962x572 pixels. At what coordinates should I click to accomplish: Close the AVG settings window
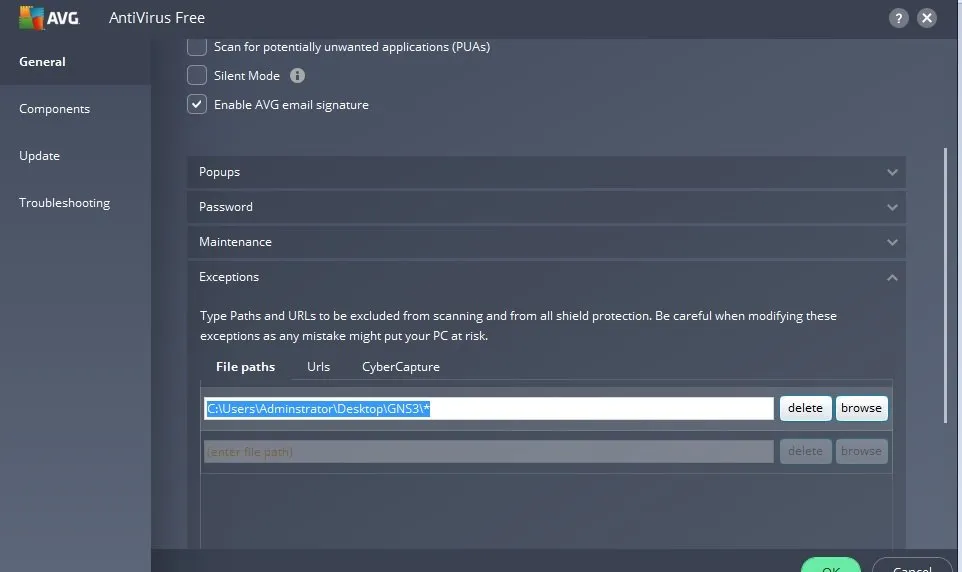point(926,18)
